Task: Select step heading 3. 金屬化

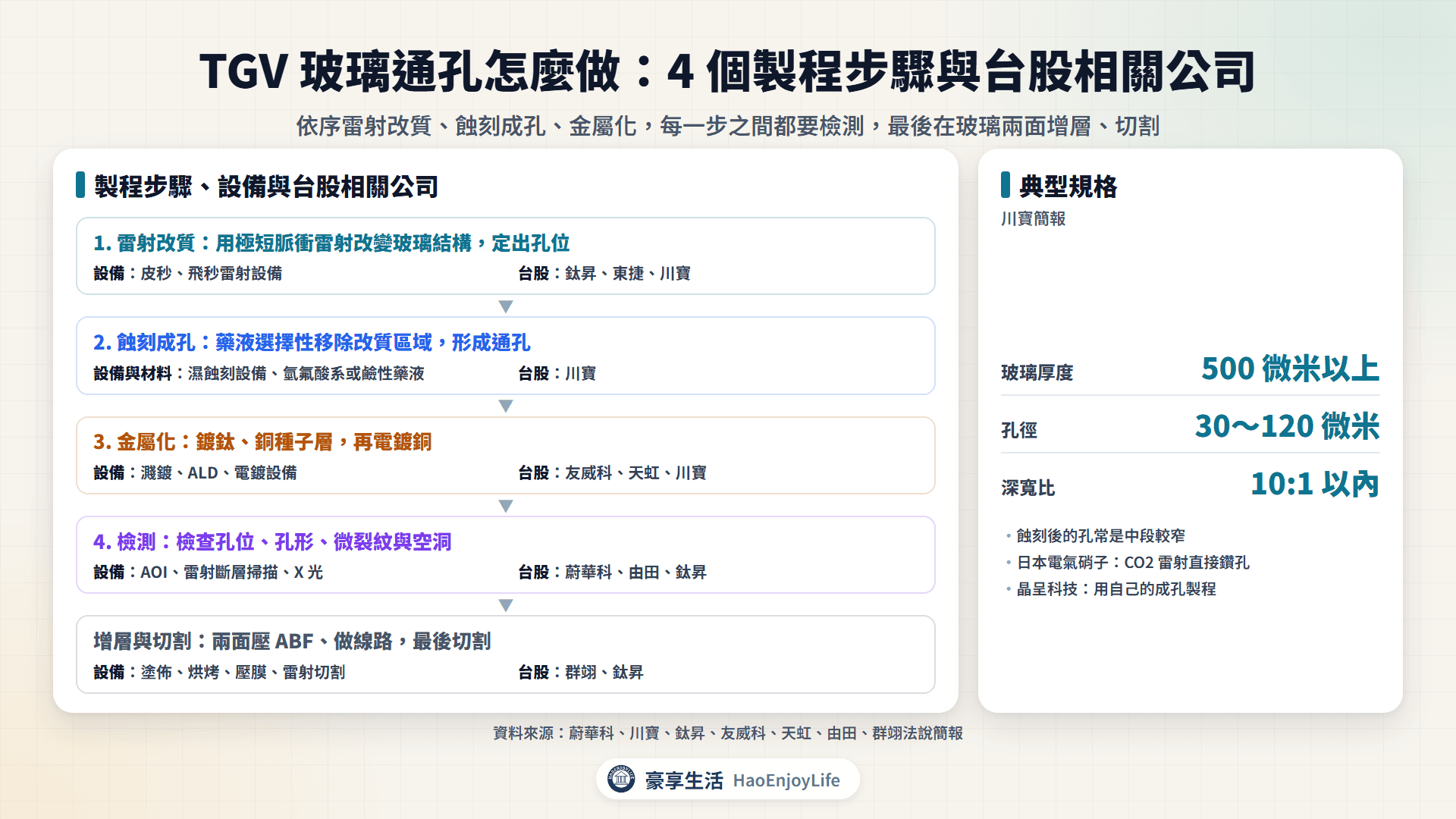Action: 262,442
